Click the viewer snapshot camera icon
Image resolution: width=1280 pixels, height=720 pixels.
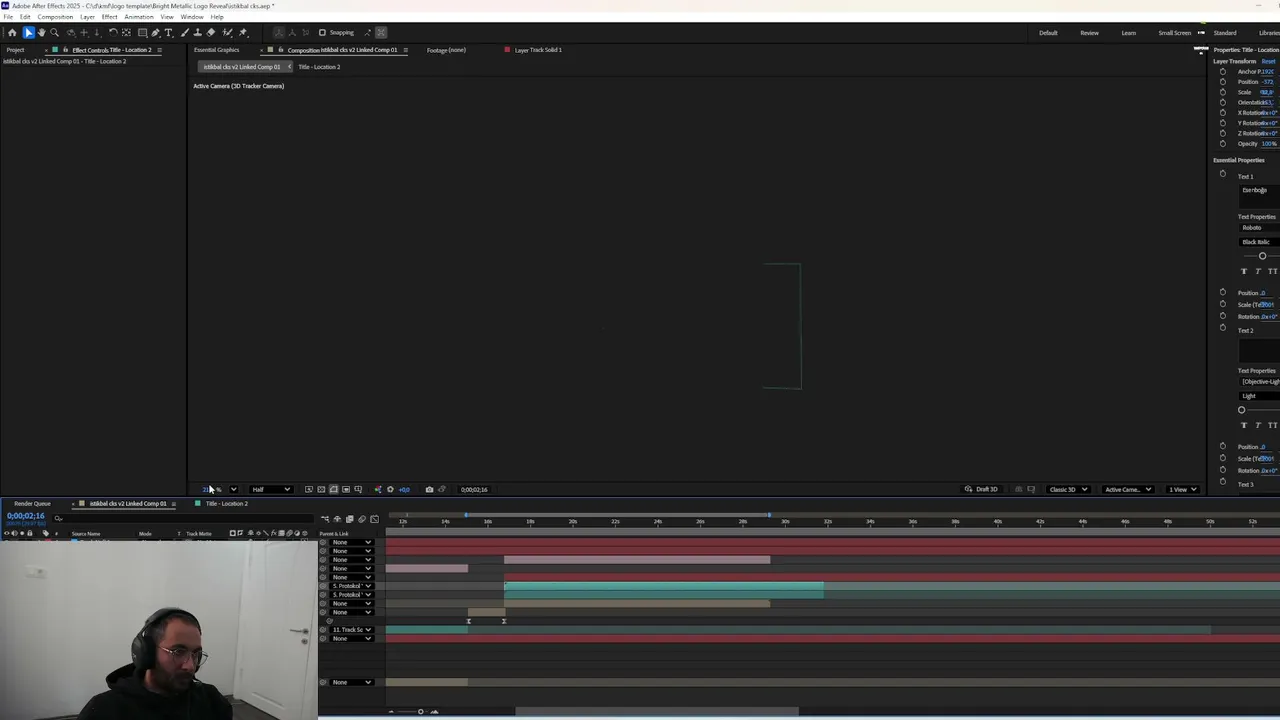point(430,489)
